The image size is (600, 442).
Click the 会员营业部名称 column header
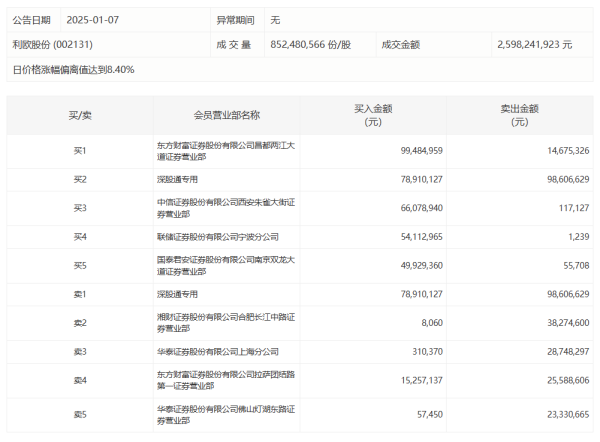(x=227, y=115)
